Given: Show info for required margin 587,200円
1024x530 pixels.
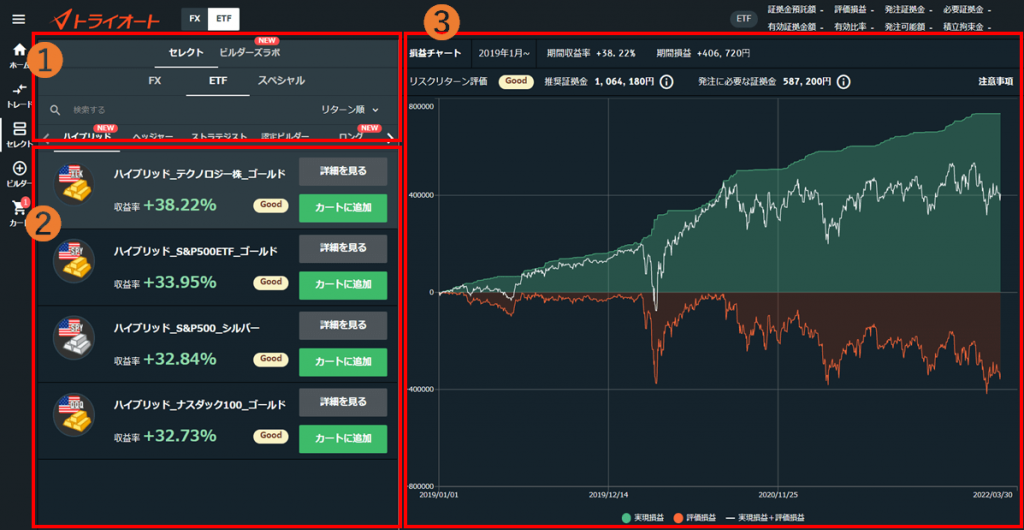Looking at the screenshot, I should [x=843, y=82].
